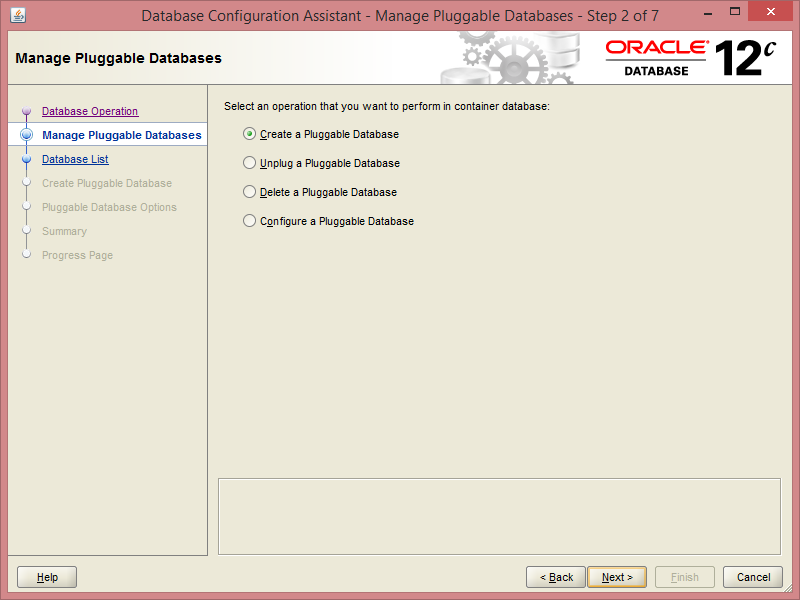Viewport: 800px width, 600px height.
Task: Select the Manage Pluggable Databases step
Action: (x=120, y=135)
